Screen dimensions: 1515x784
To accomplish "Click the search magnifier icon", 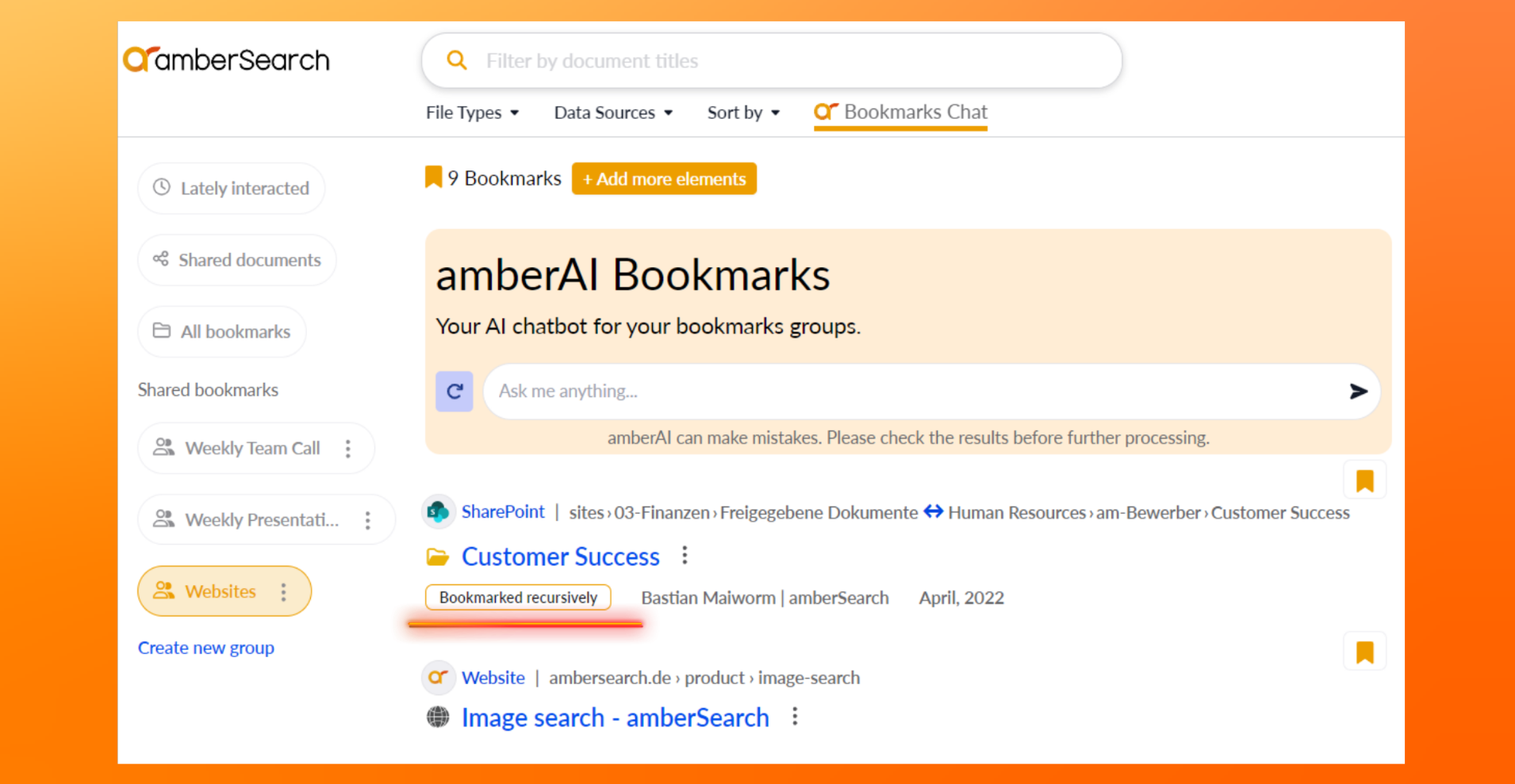I will (x=456, y=60).
